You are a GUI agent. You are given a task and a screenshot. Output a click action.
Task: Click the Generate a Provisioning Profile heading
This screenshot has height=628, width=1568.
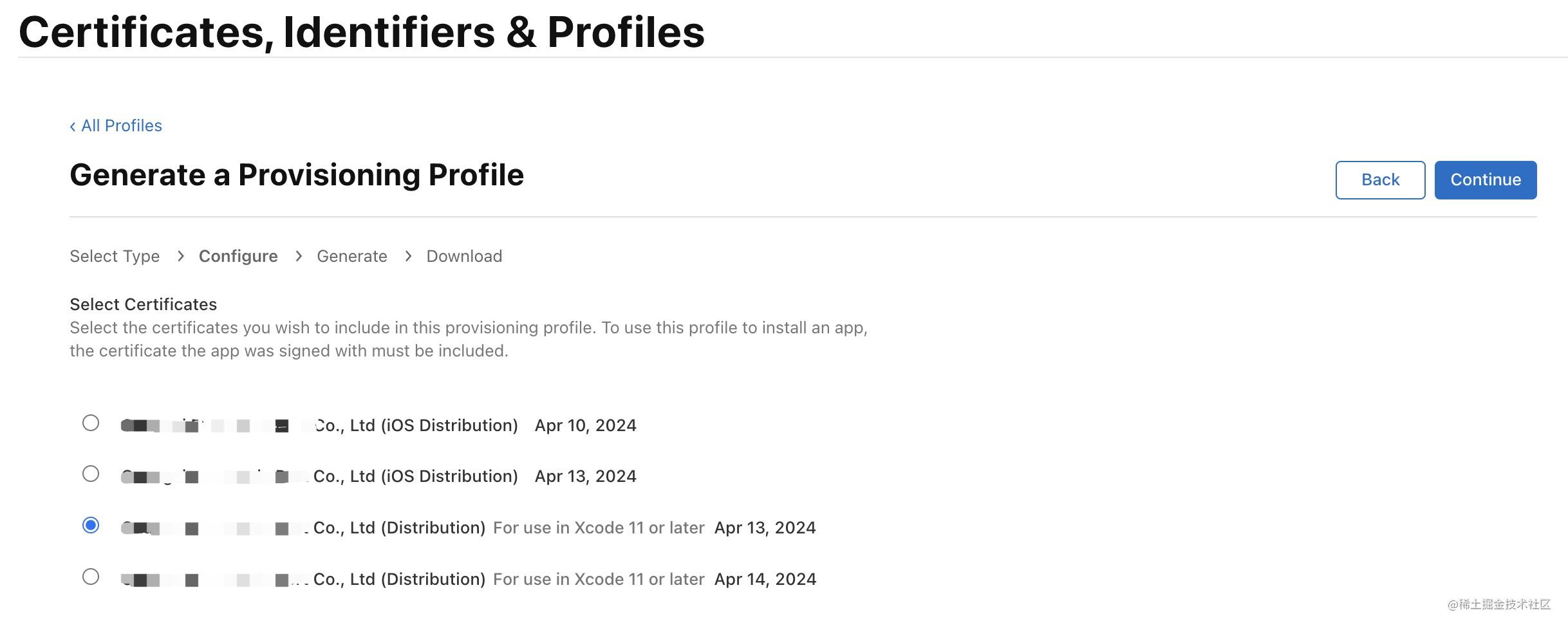pyautogui.click(x=297, y=175)
